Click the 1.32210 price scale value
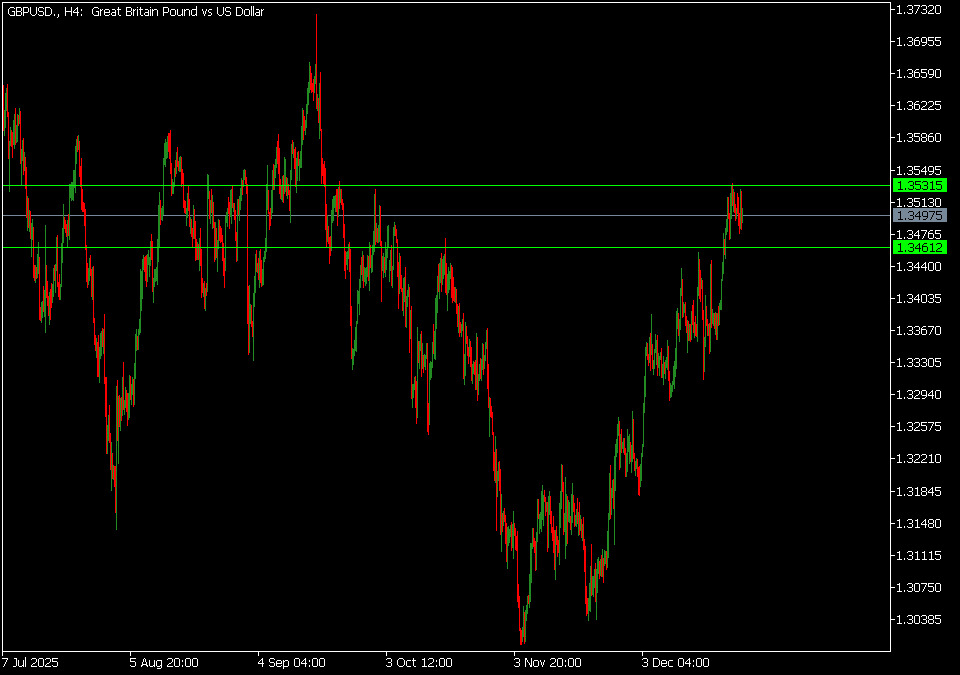 click(920, 459)
